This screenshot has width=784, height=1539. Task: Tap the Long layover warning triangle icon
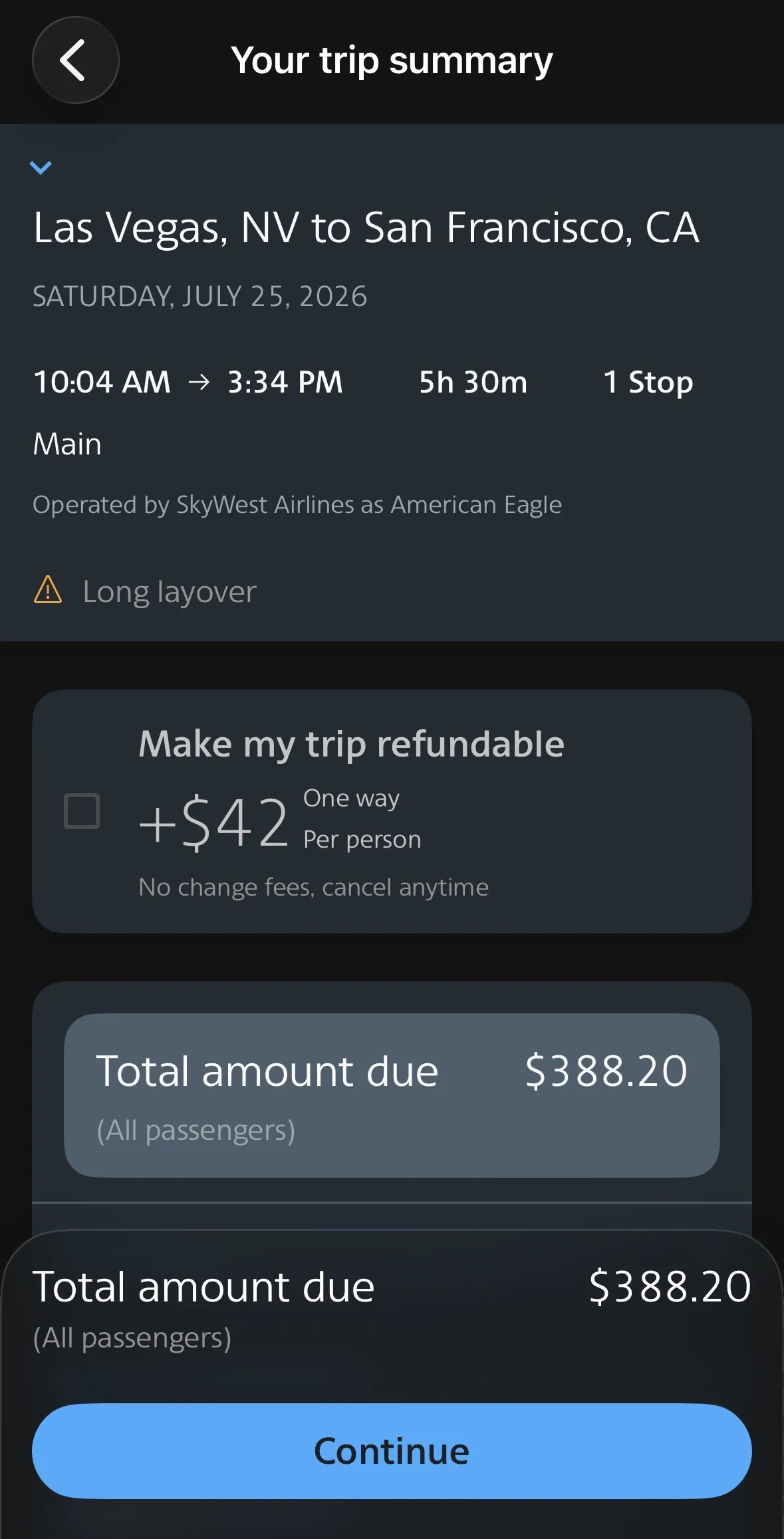[x=48, y=590]
